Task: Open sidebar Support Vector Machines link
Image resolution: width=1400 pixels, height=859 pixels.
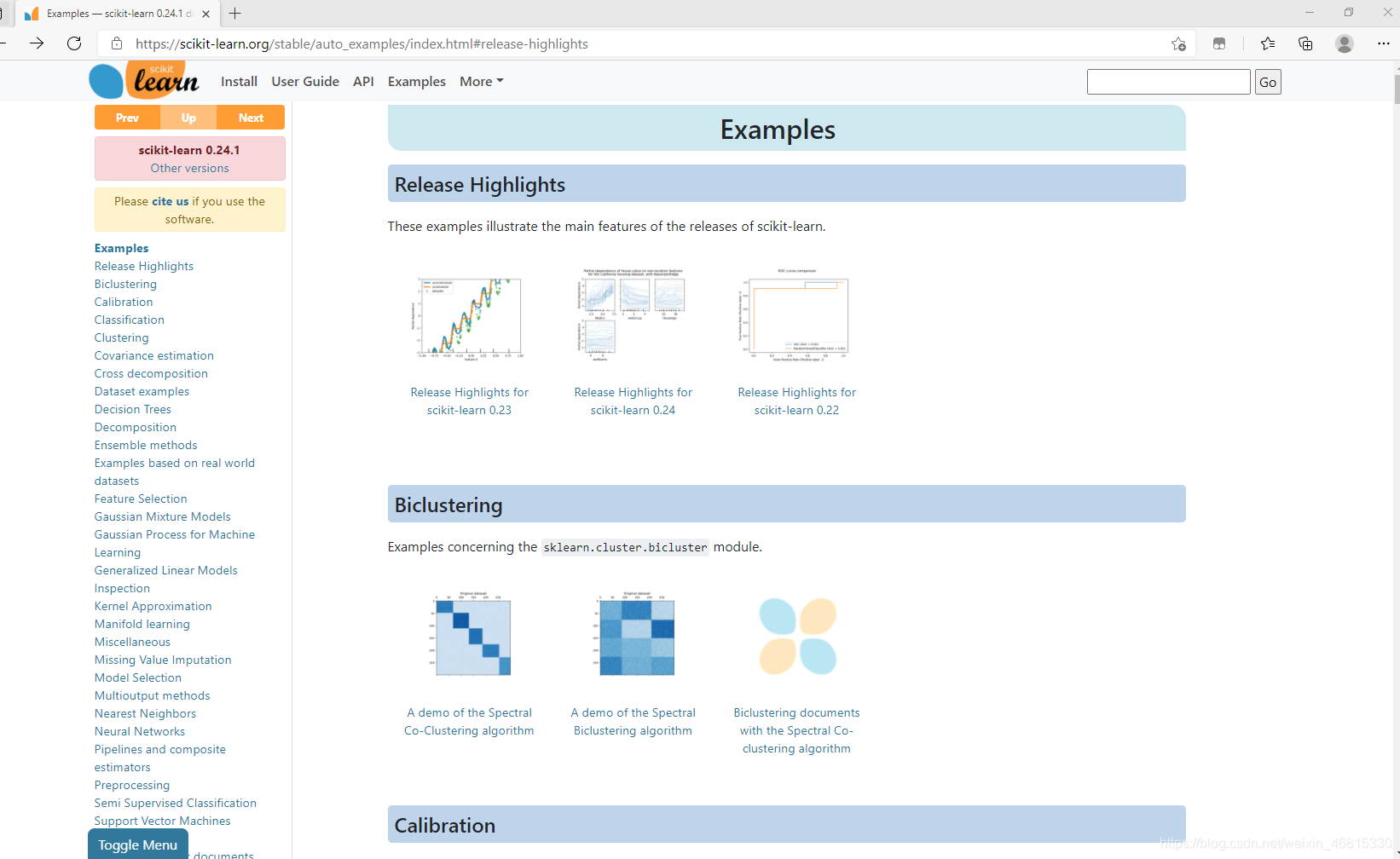Action: point(163,821)
